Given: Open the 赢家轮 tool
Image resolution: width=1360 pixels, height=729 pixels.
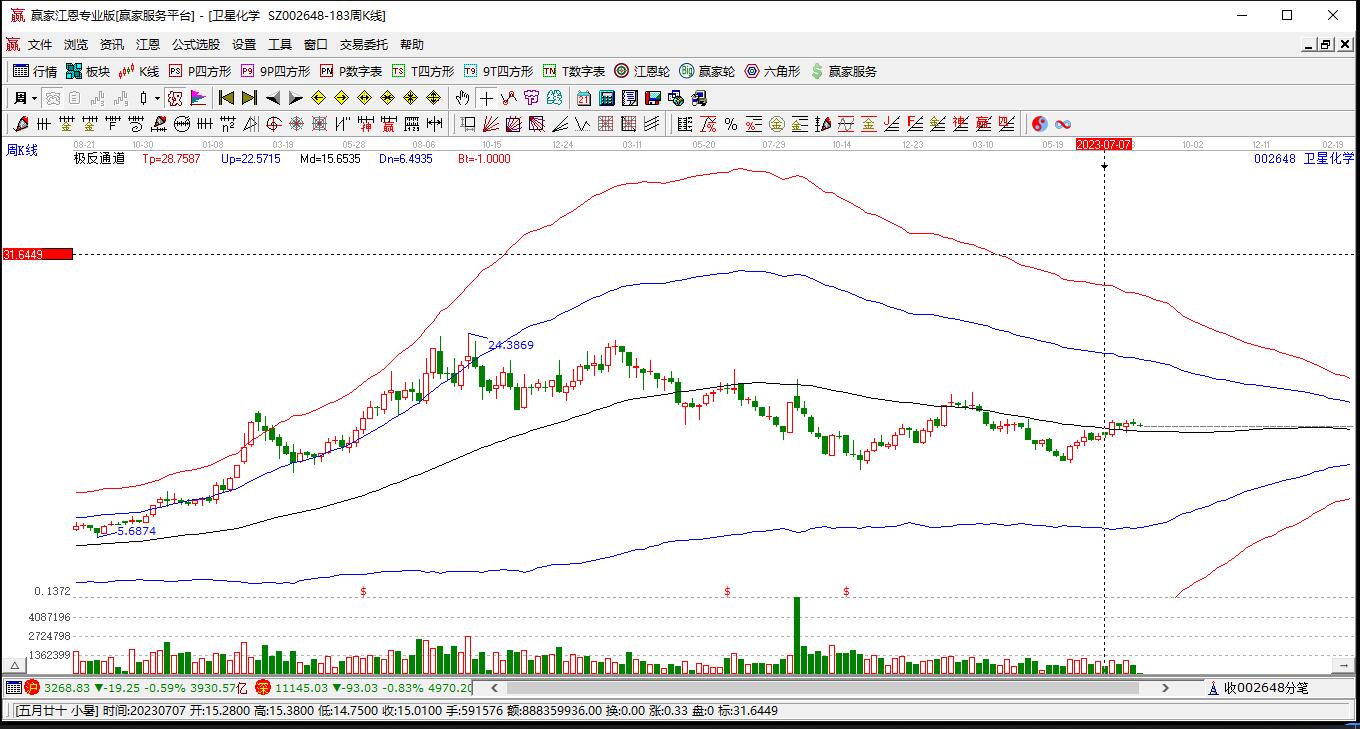Looking at the screenshot, I should (x=707, y=71).
